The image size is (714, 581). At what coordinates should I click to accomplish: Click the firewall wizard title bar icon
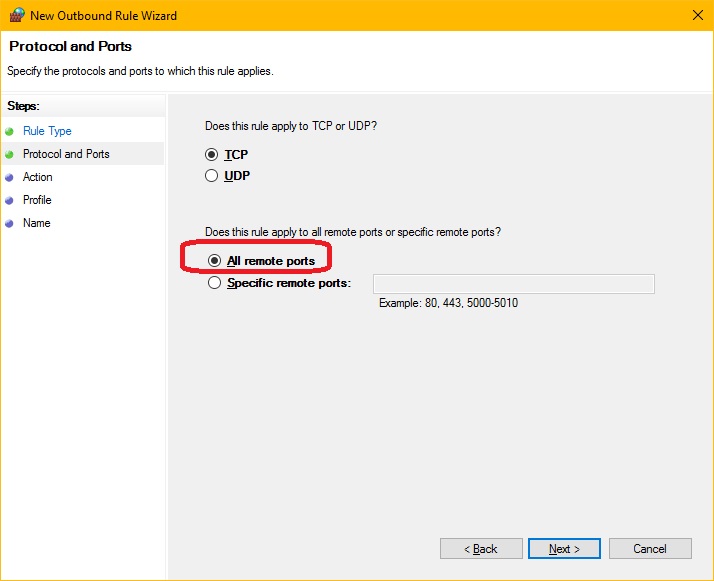pos(17,15)
